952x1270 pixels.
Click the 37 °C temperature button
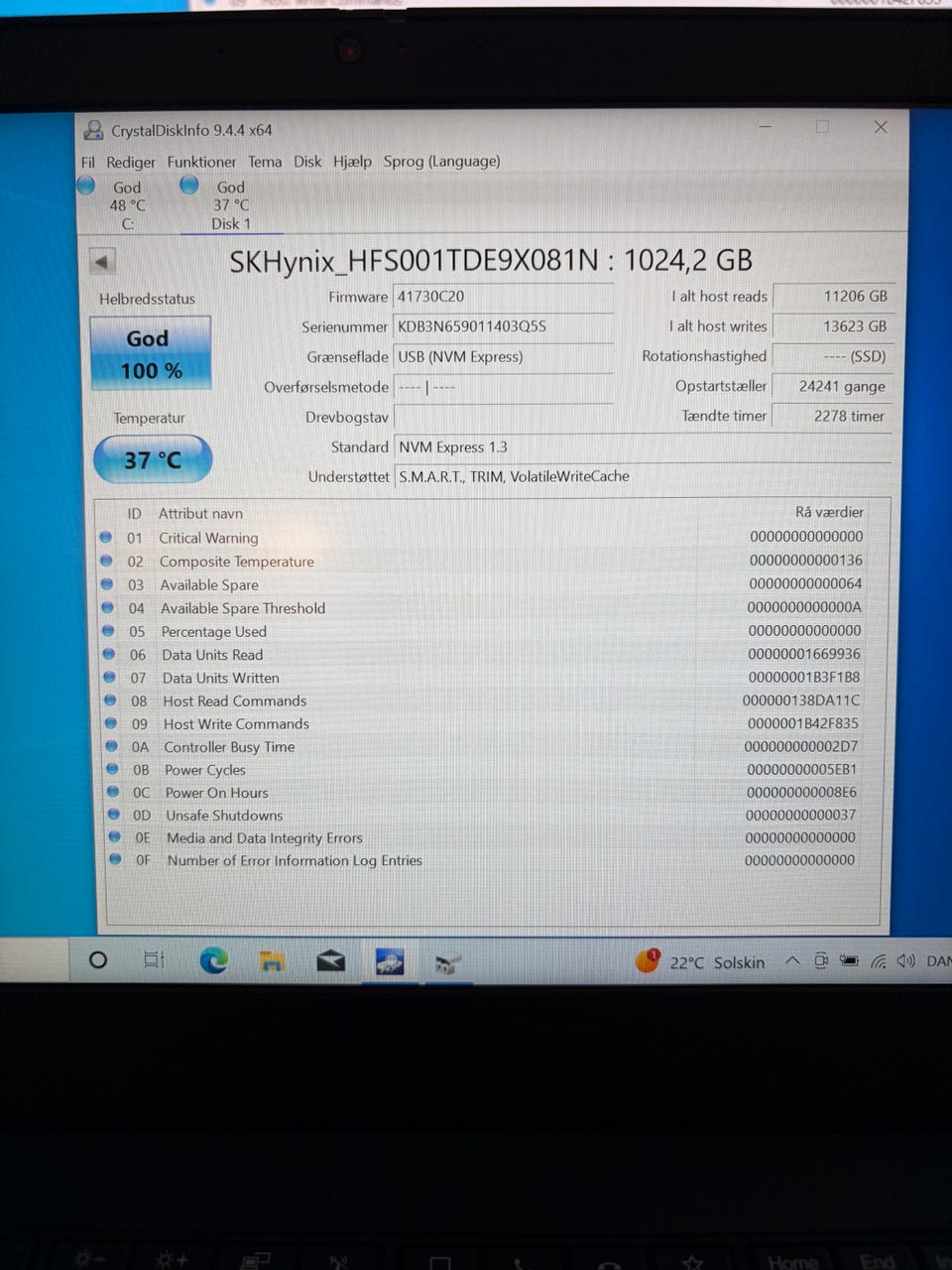153,459
